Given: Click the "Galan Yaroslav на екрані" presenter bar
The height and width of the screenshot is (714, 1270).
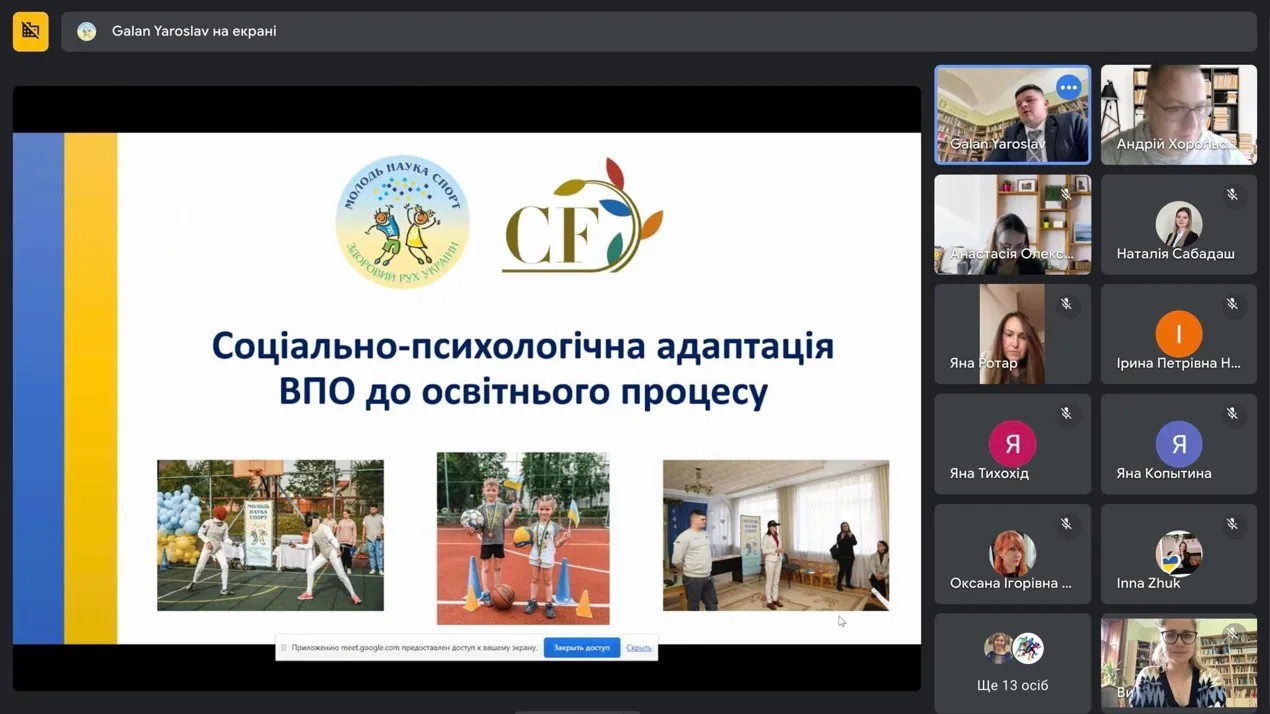Looking at the screenshot, I should (x=658, y=31).
